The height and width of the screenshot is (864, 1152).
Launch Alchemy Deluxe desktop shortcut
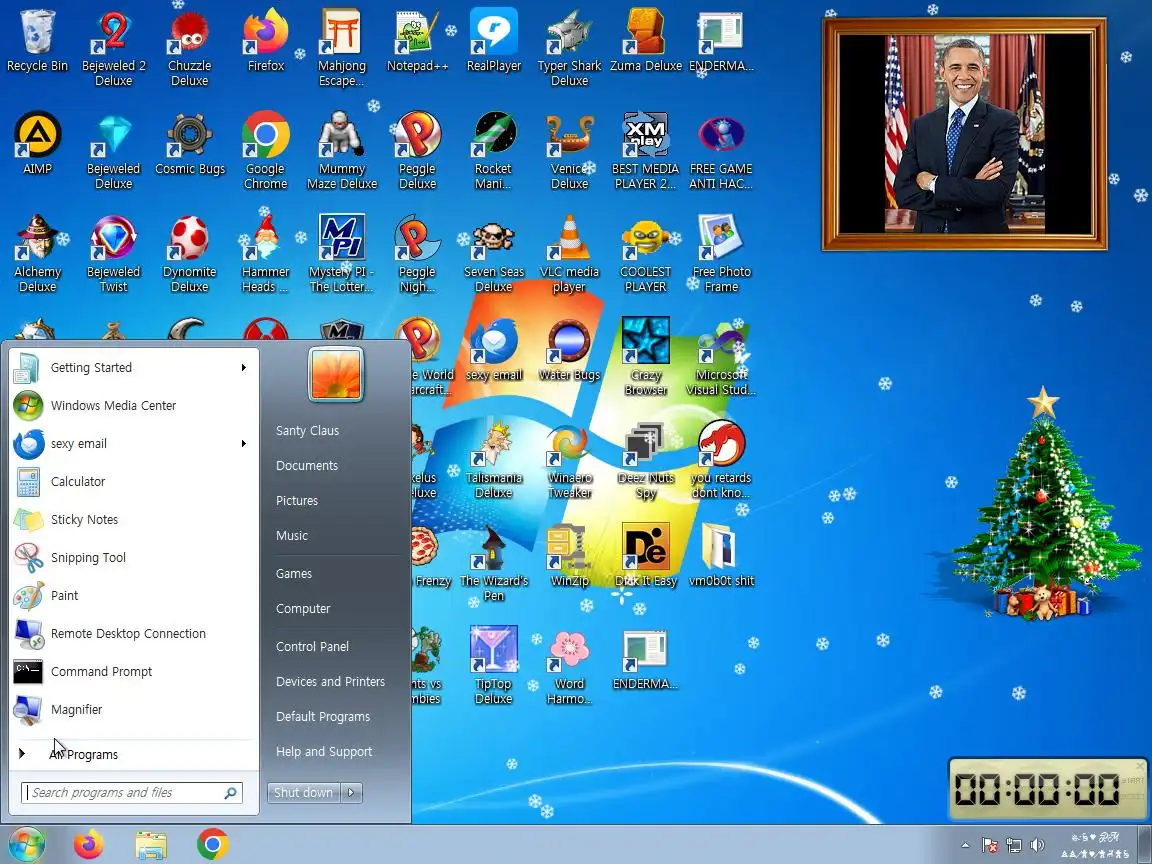pos(37,253)
